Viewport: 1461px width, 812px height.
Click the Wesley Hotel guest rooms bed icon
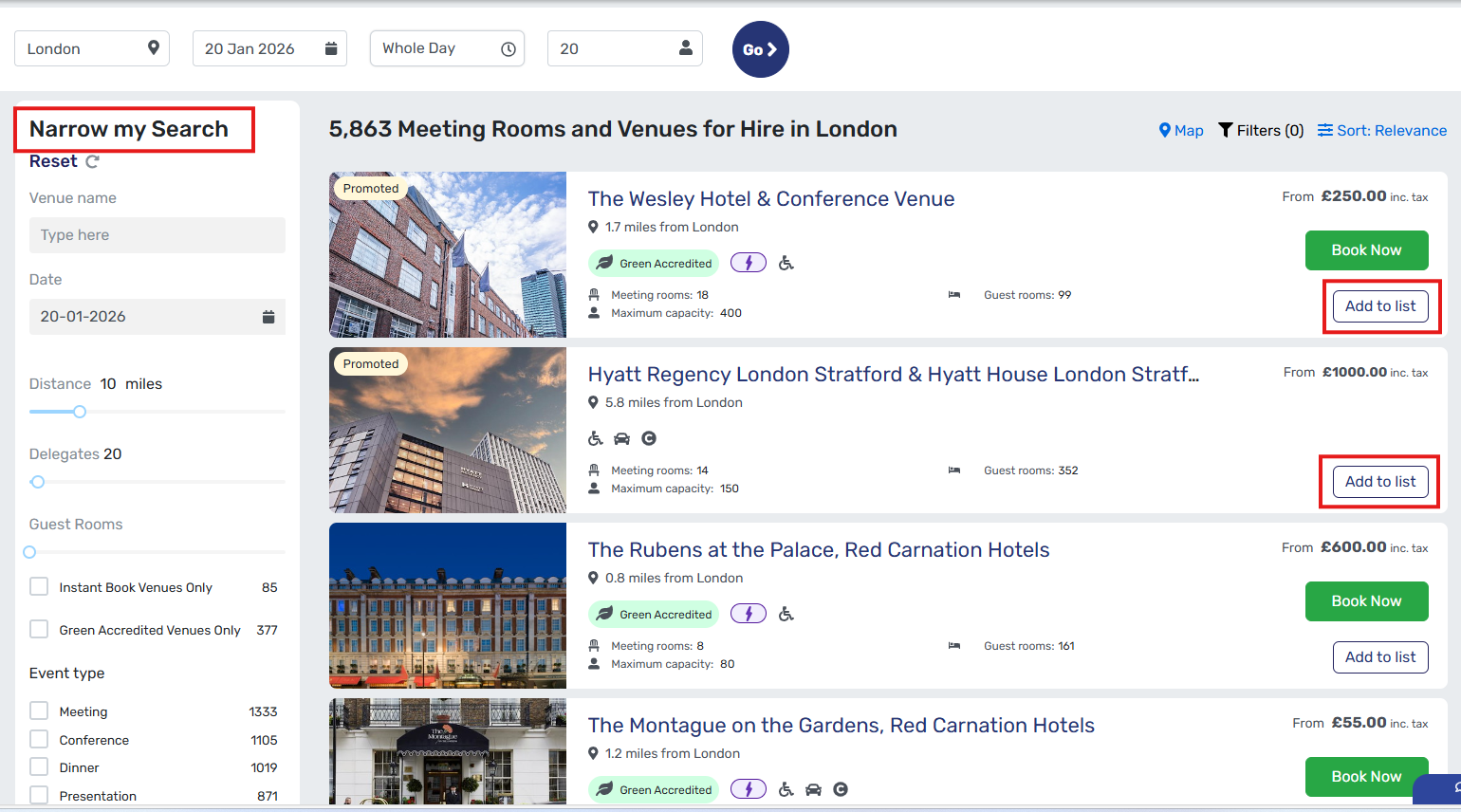coord(954,295)
